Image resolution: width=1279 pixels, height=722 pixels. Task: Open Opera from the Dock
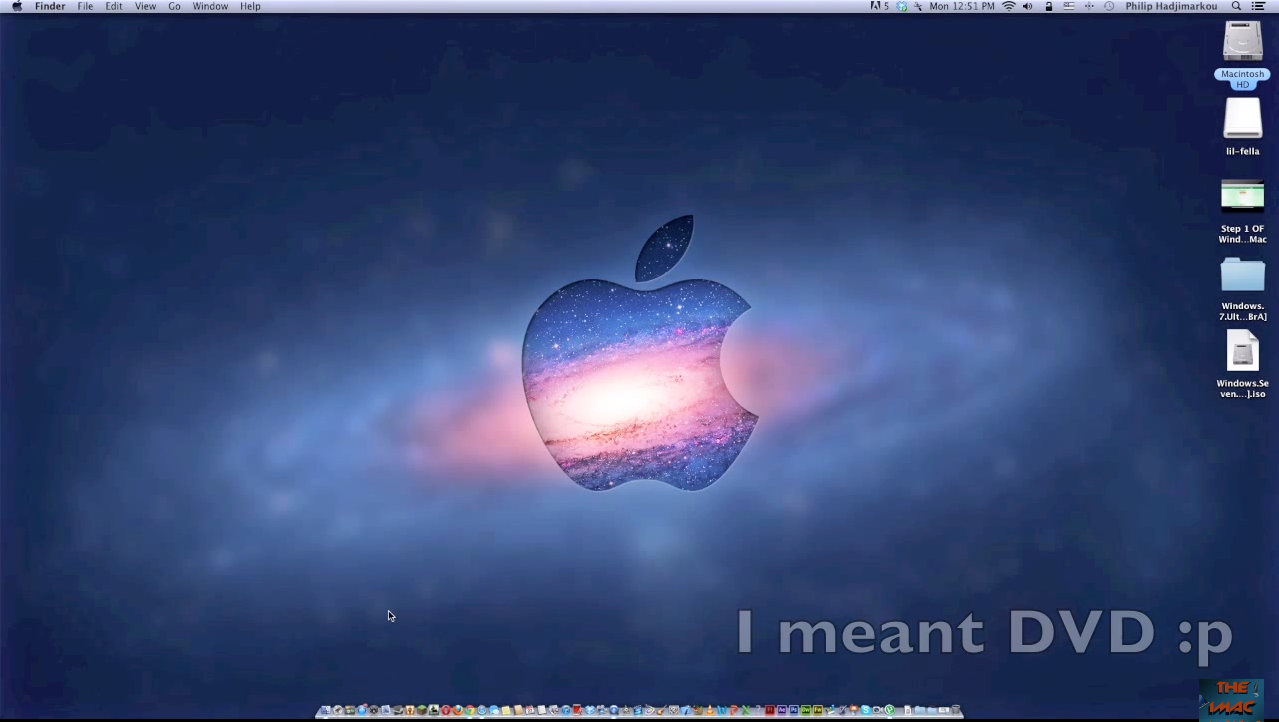click(446, 710)
